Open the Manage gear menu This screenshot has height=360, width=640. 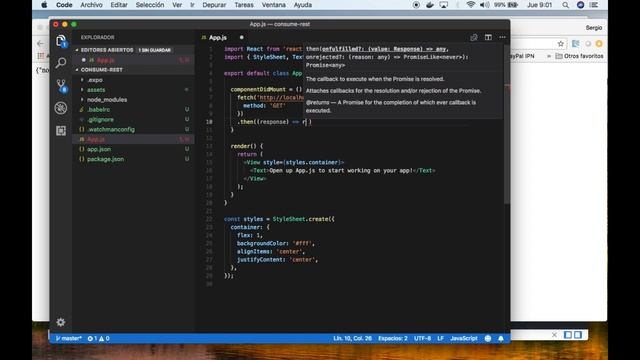(61, 322)
